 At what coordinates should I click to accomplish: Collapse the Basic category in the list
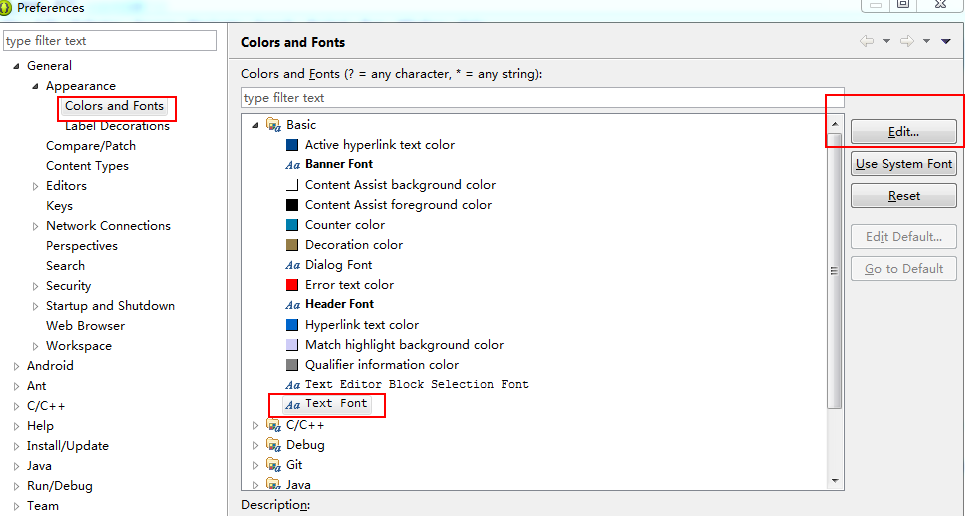[x=255, y=125]
